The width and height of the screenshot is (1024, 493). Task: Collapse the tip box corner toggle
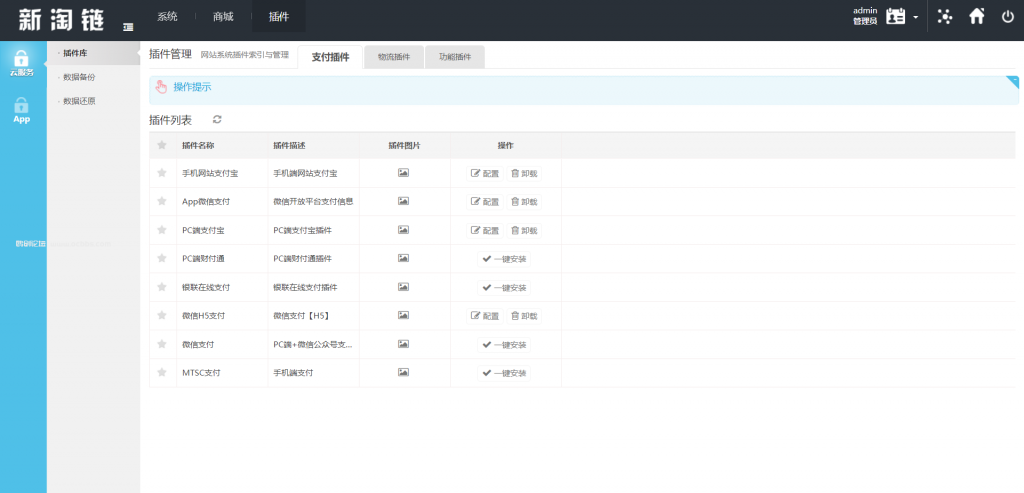tap(1013, 82)
